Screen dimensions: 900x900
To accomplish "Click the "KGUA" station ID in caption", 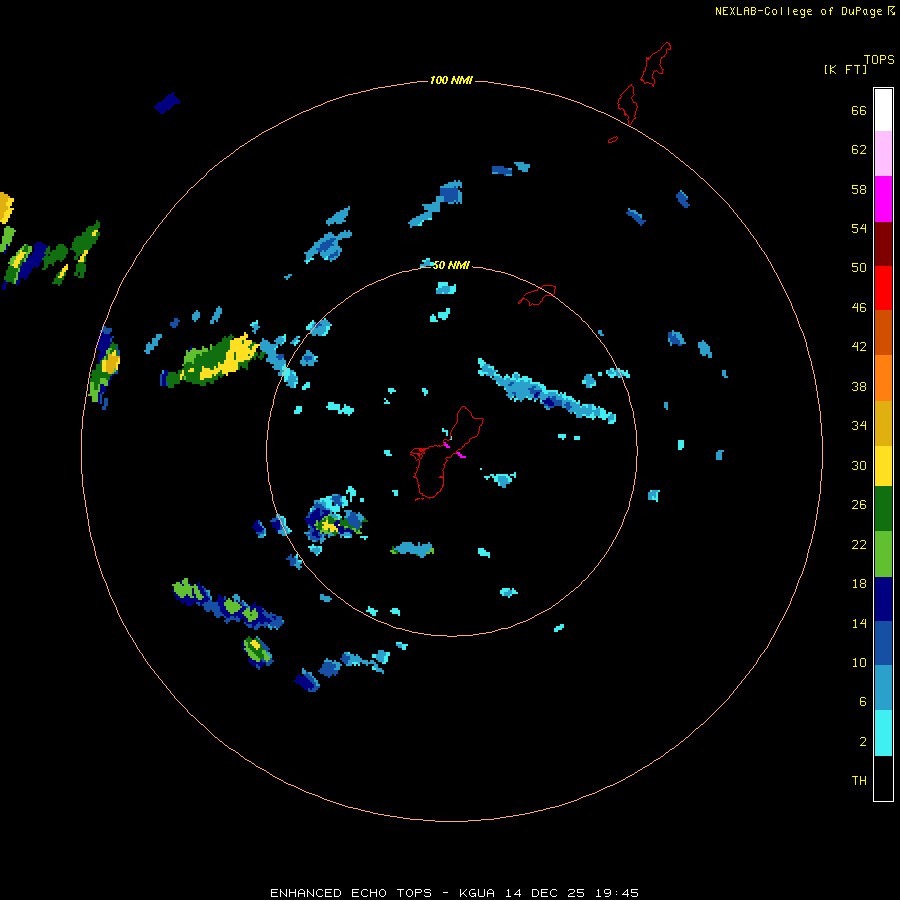I will (476, 893).
